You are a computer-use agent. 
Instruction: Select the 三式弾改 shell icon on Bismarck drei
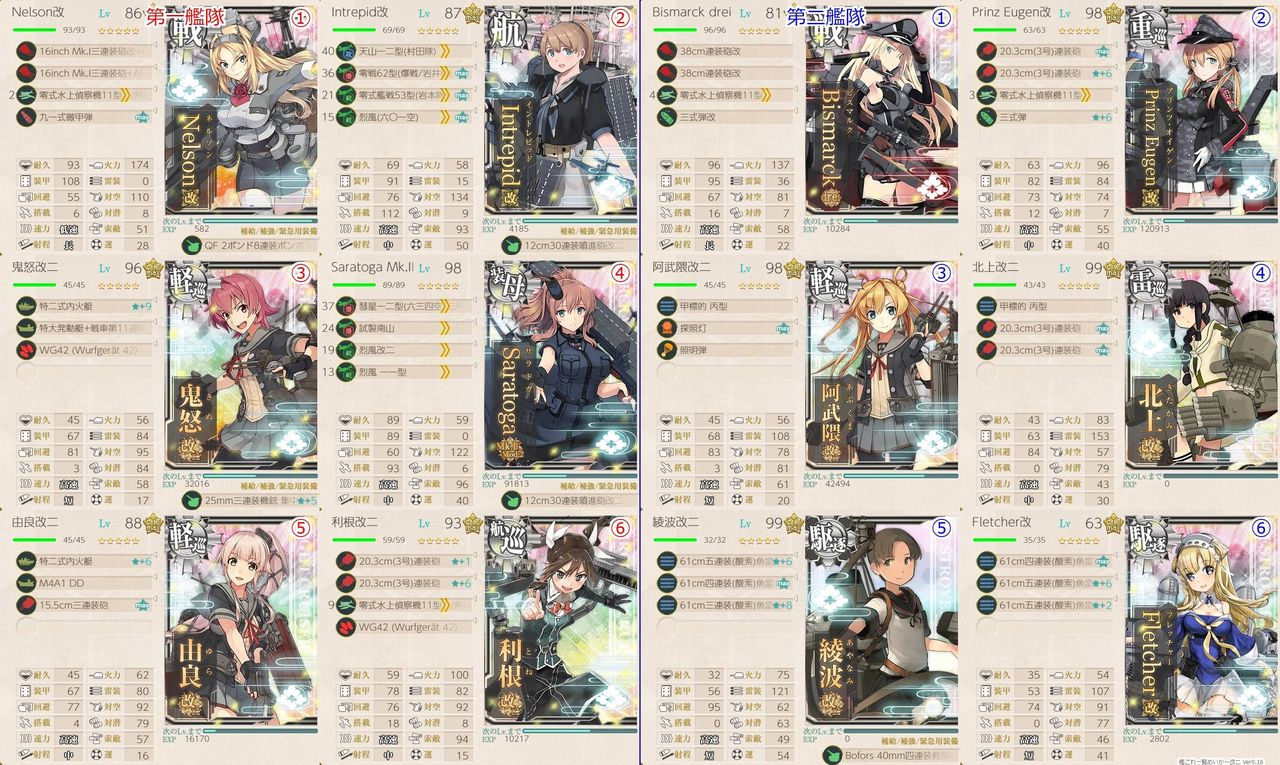pyautogui.click(x=667, y=117)
